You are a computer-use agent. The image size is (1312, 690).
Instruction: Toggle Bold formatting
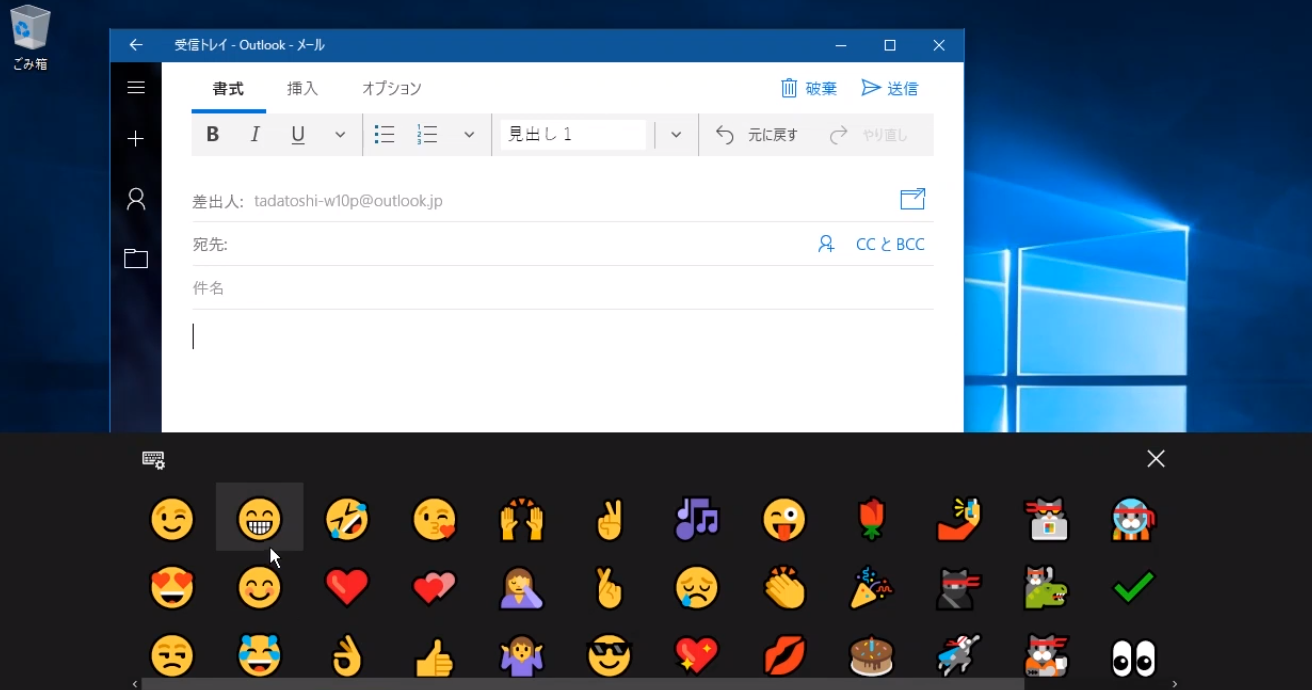pos(212,135)
